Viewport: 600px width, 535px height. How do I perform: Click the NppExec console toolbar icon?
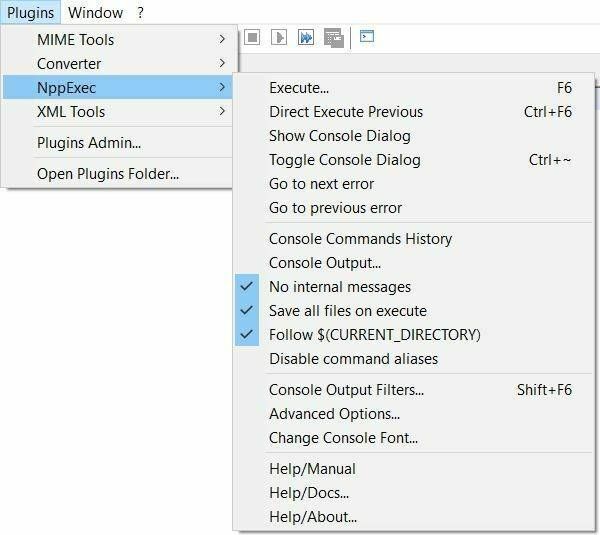pyautogui.click(x=367, y=36)
